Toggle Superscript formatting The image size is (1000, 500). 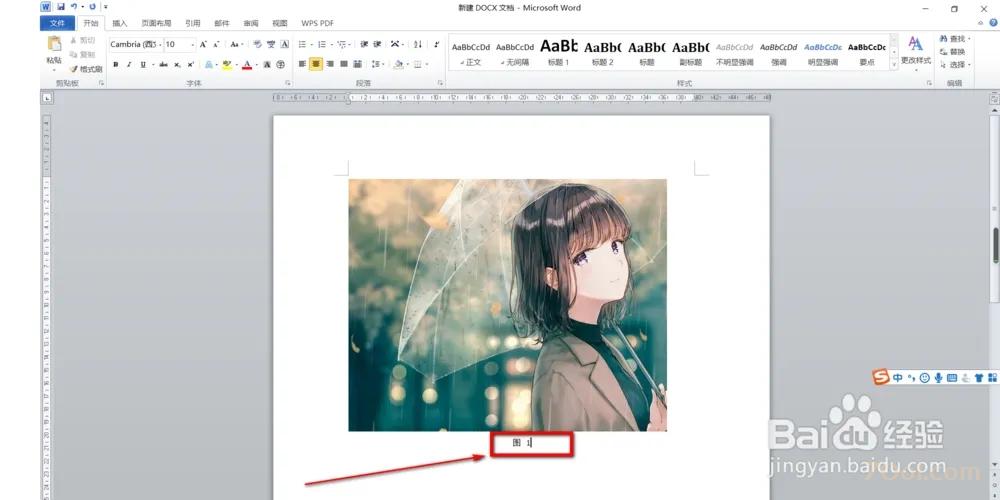pyautogui.click(x=191, y=64)
